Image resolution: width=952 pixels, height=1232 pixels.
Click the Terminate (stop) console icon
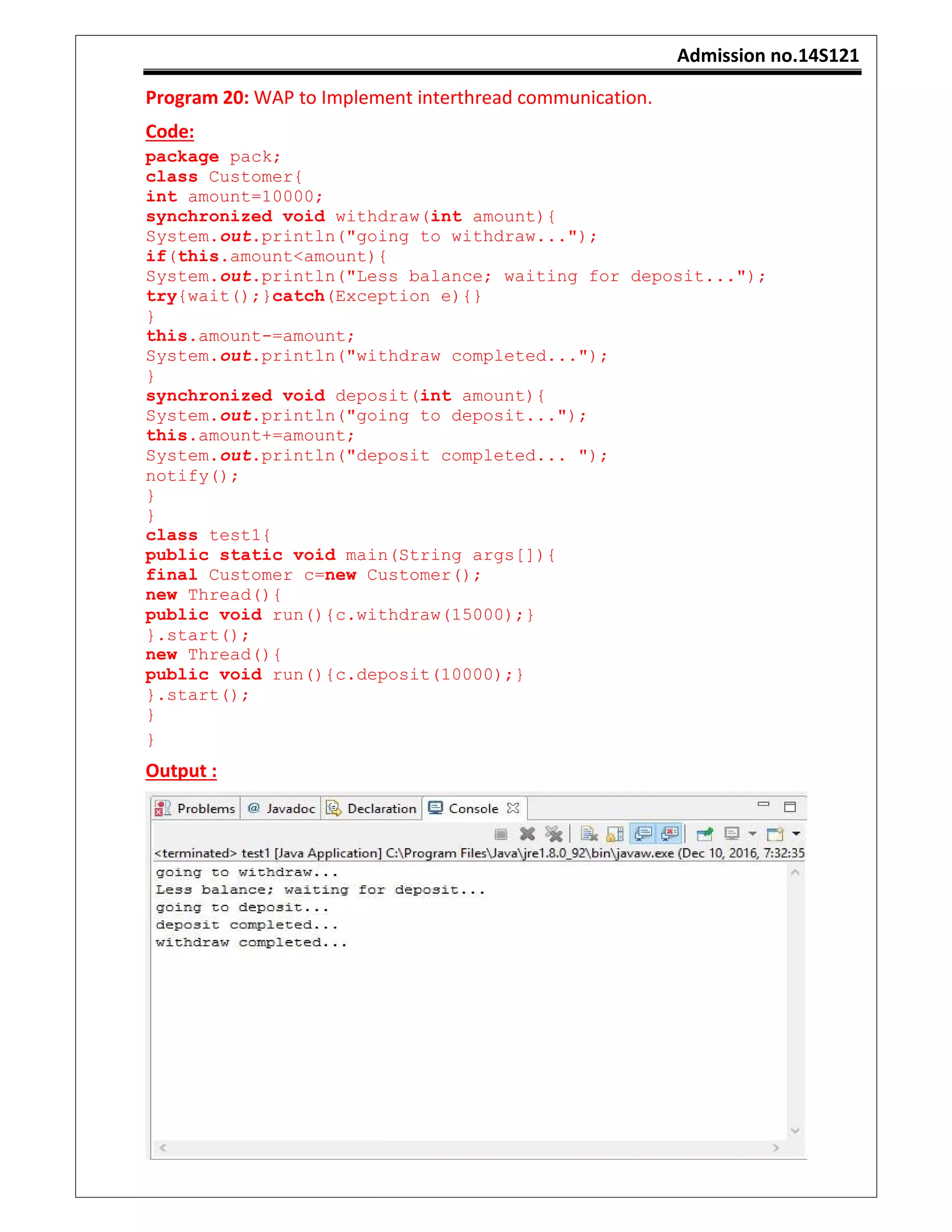(501, 834)
